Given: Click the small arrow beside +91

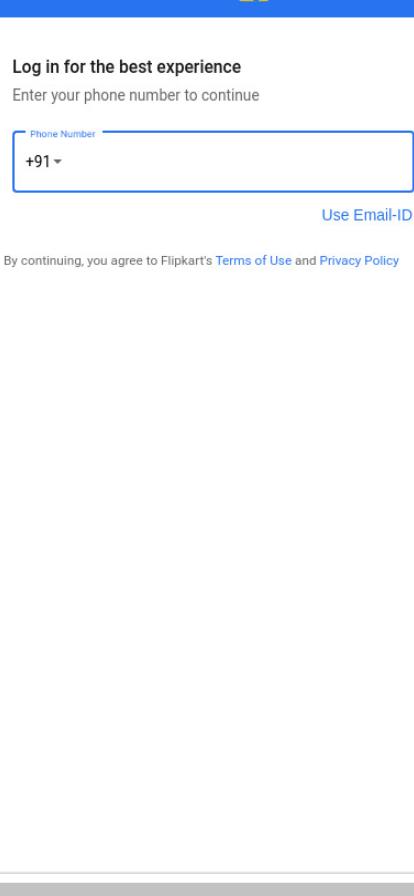Looking at the screenshot, I should tap(57, 162).
